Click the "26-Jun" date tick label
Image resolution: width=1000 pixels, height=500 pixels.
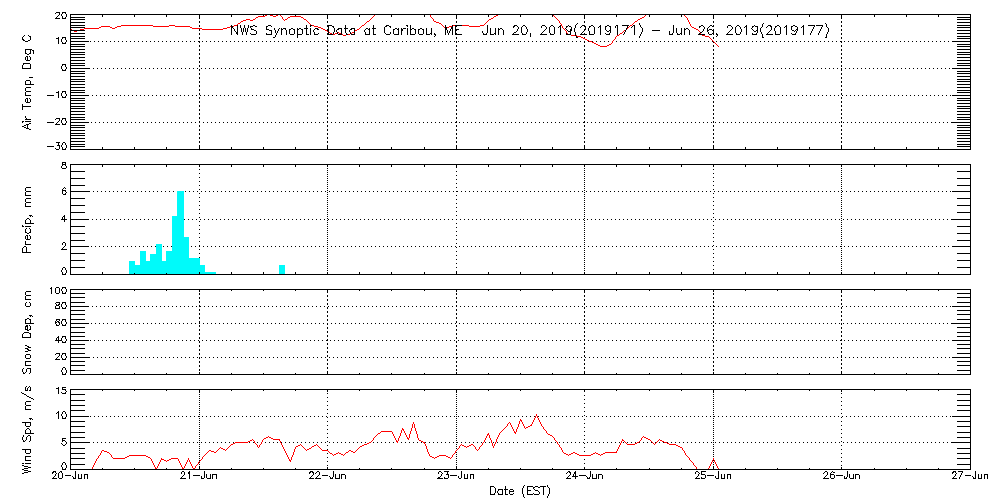841,478
